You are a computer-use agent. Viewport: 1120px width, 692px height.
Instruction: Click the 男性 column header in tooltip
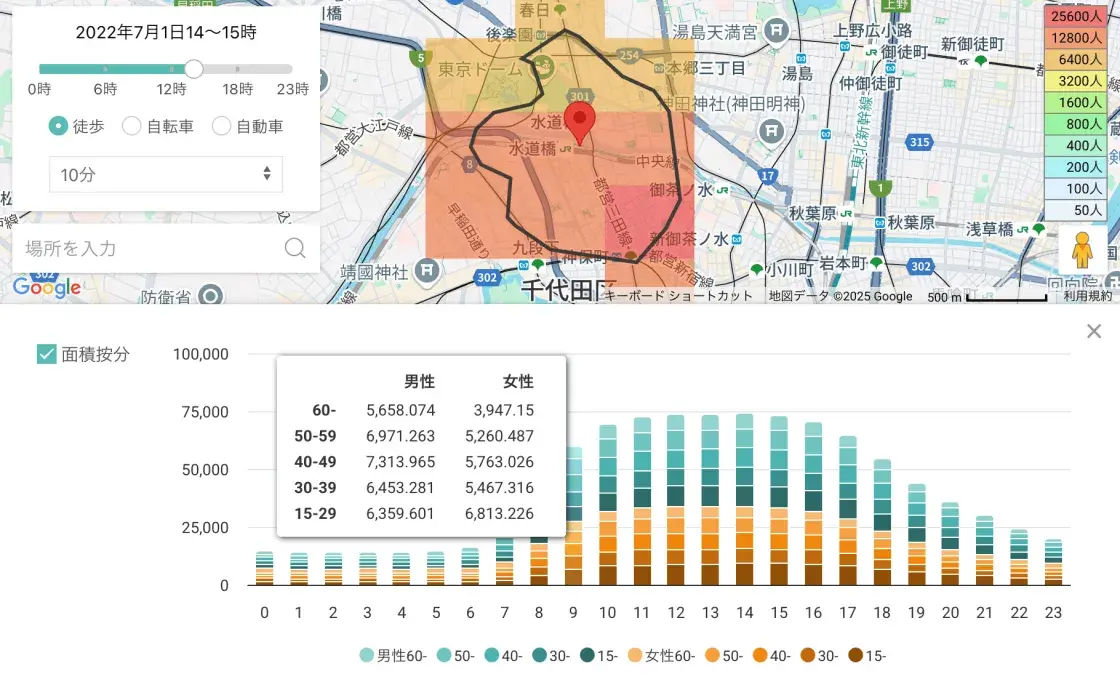point(419,382)
